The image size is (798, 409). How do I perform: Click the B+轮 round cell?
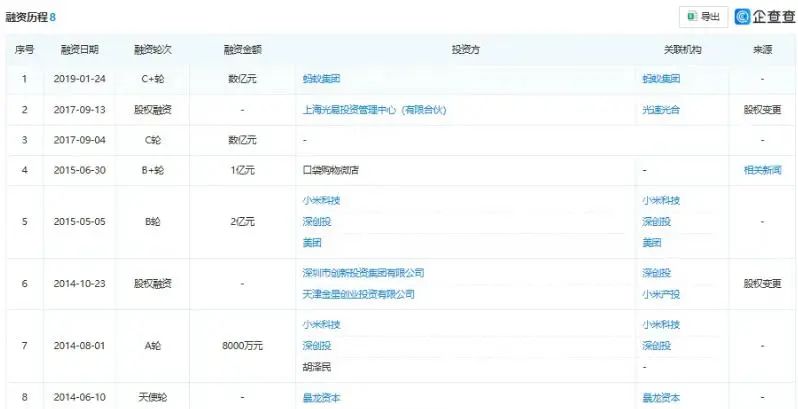pos(153,170)
